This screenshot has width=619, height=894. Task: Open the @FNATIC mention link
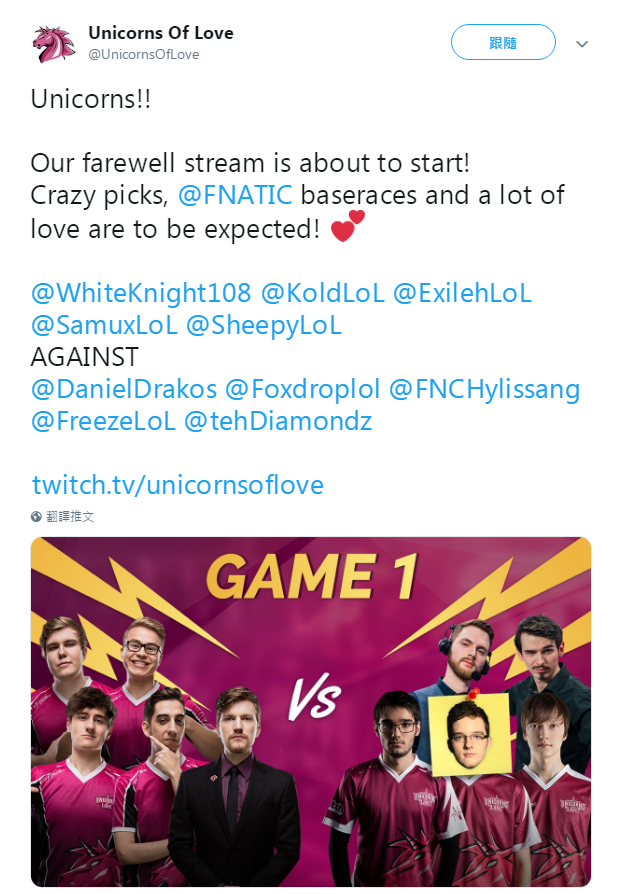235,195
